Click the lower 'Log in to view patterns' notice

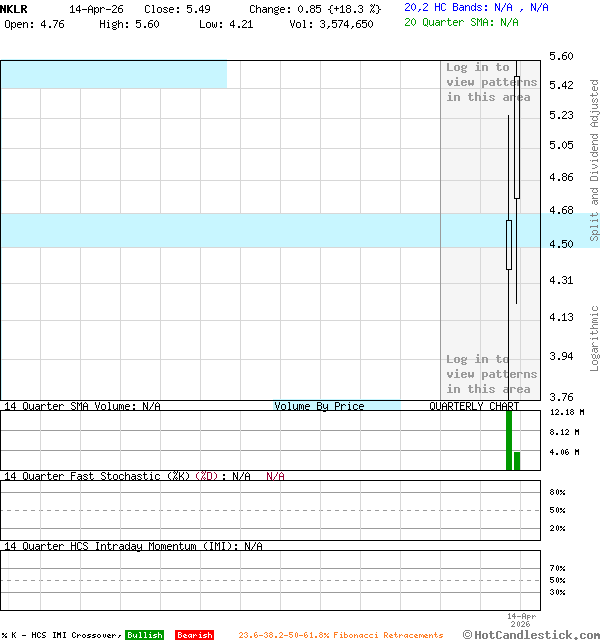coord(491,374)
